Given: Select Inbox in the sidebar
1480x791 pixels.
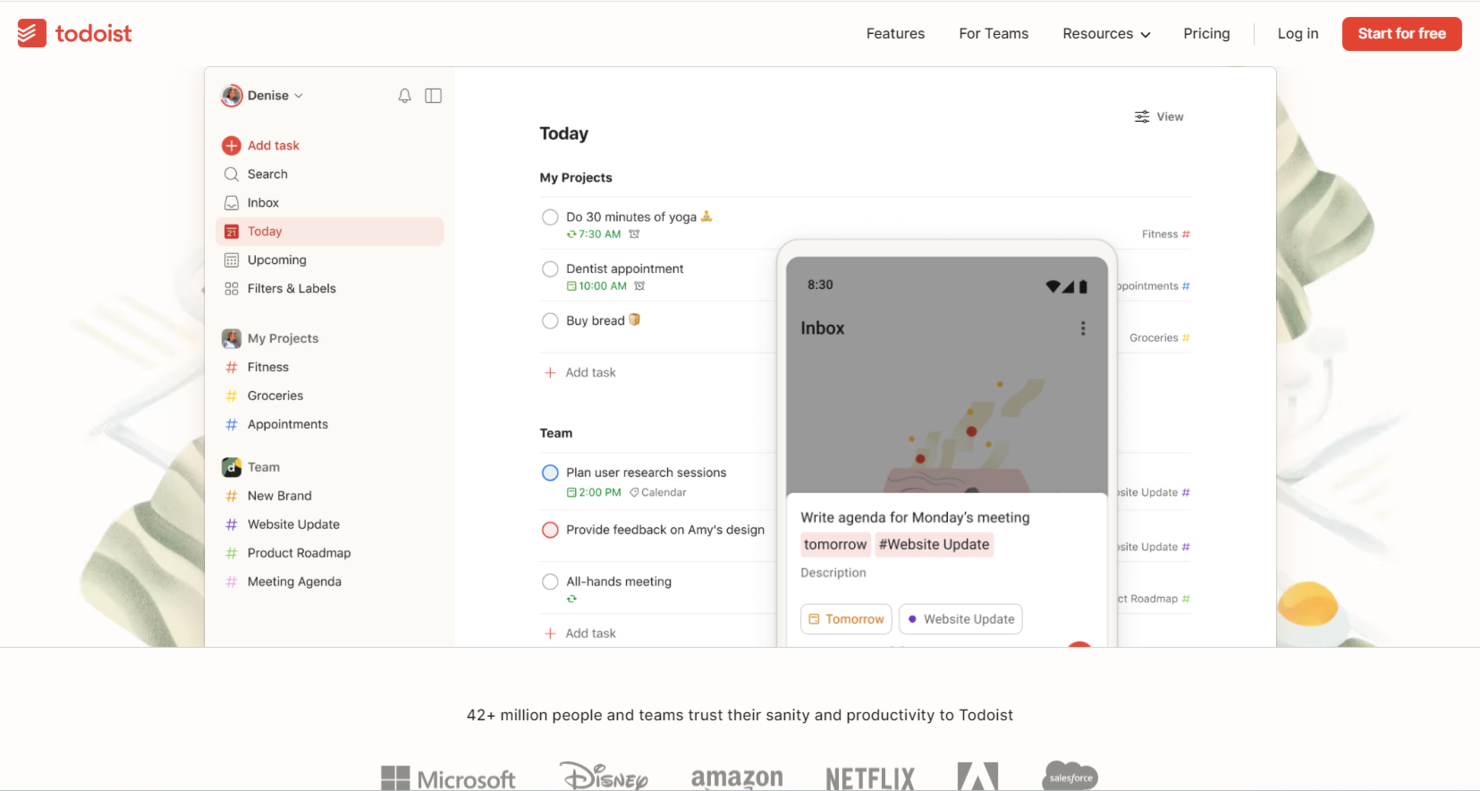Looking at the screenshot, I should click(330, 203).
